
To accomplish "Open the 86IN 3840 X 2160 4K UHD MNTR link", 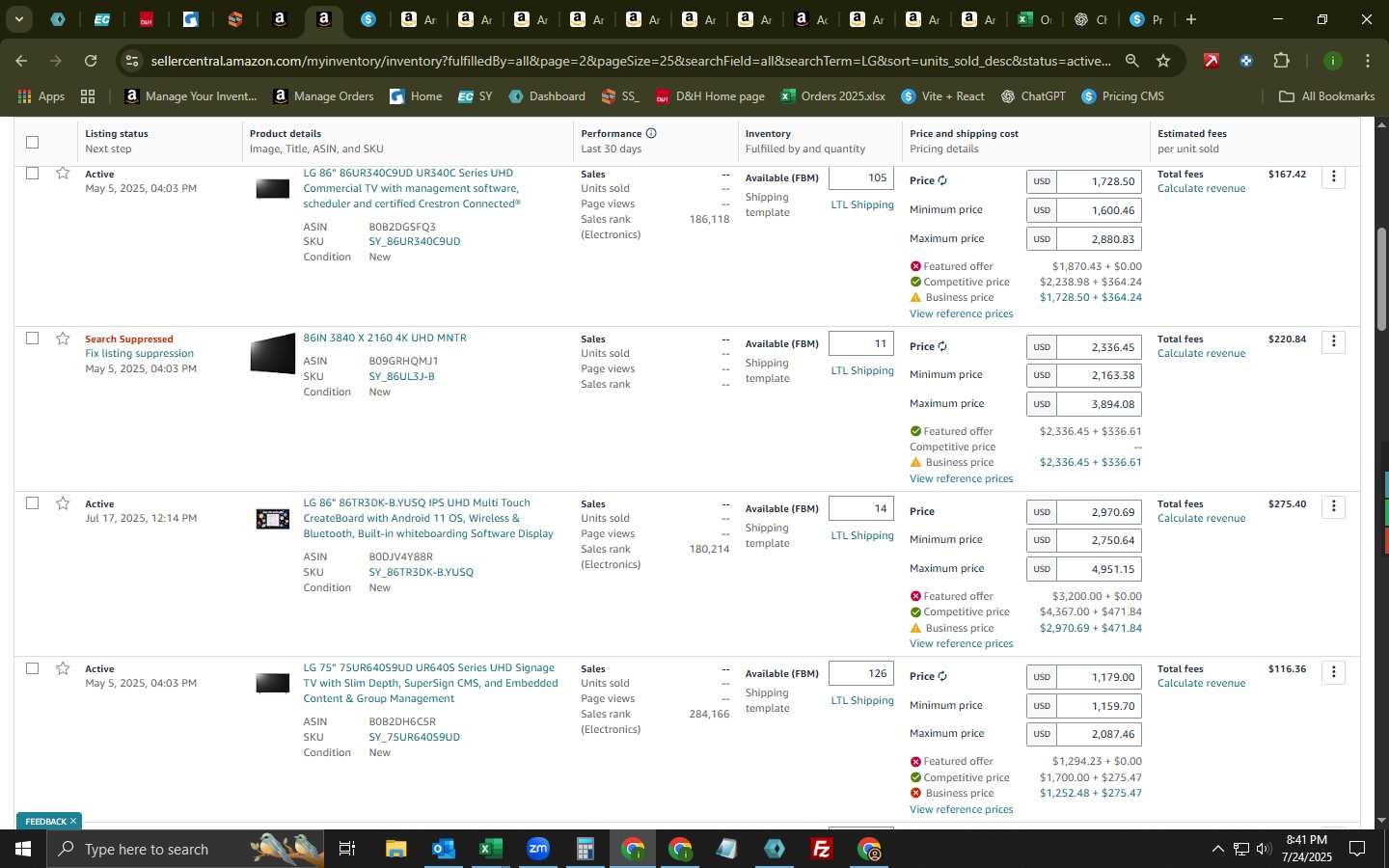I will tap(385, 338).
